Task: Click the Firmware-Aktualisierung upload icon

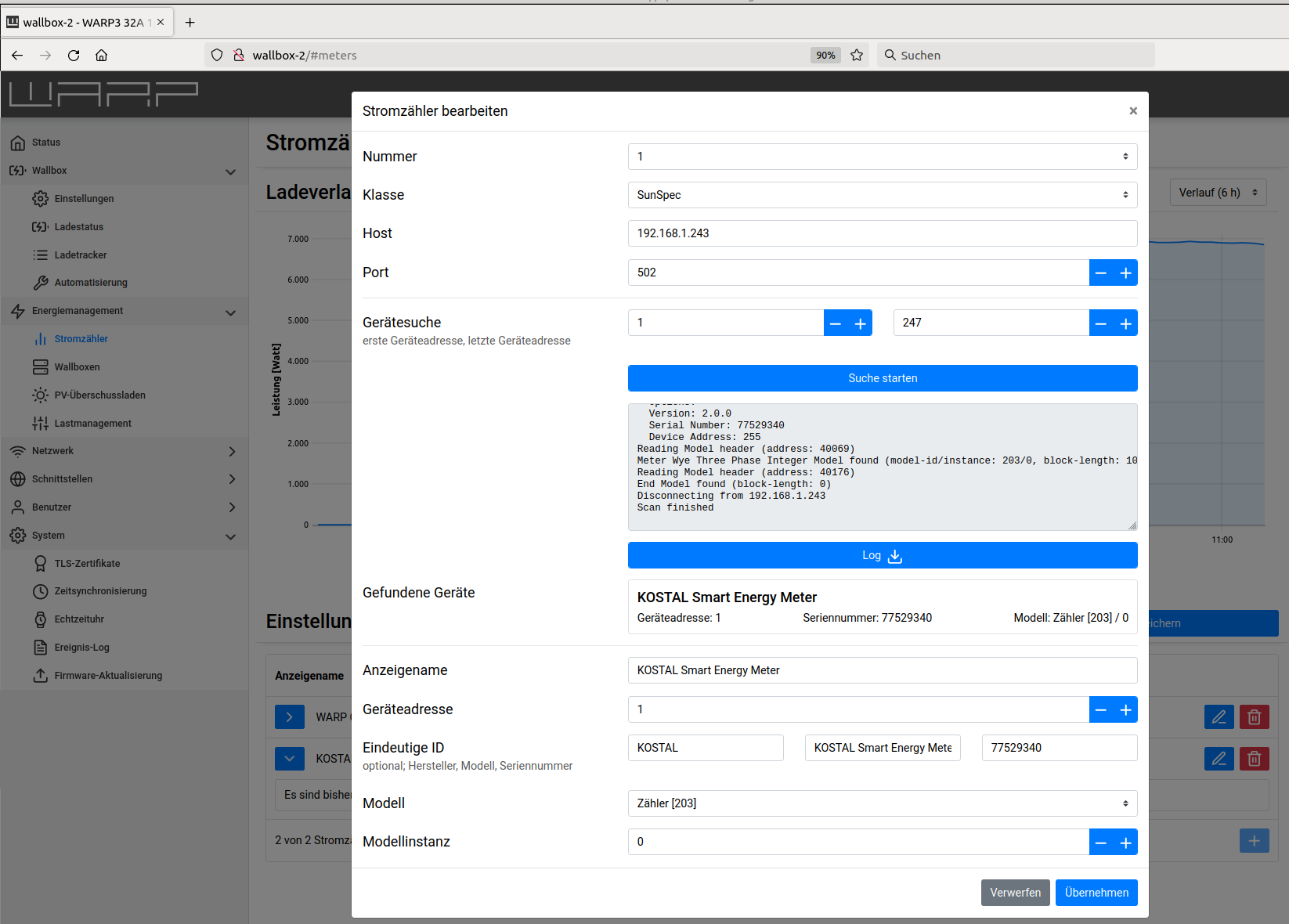Action: (x=40, y=676)
